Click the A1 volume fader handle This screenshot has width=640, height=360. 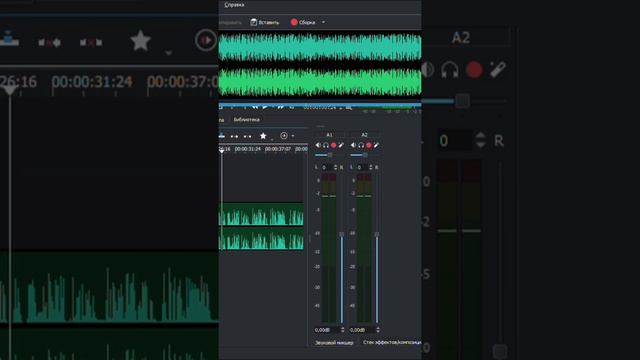342,234
